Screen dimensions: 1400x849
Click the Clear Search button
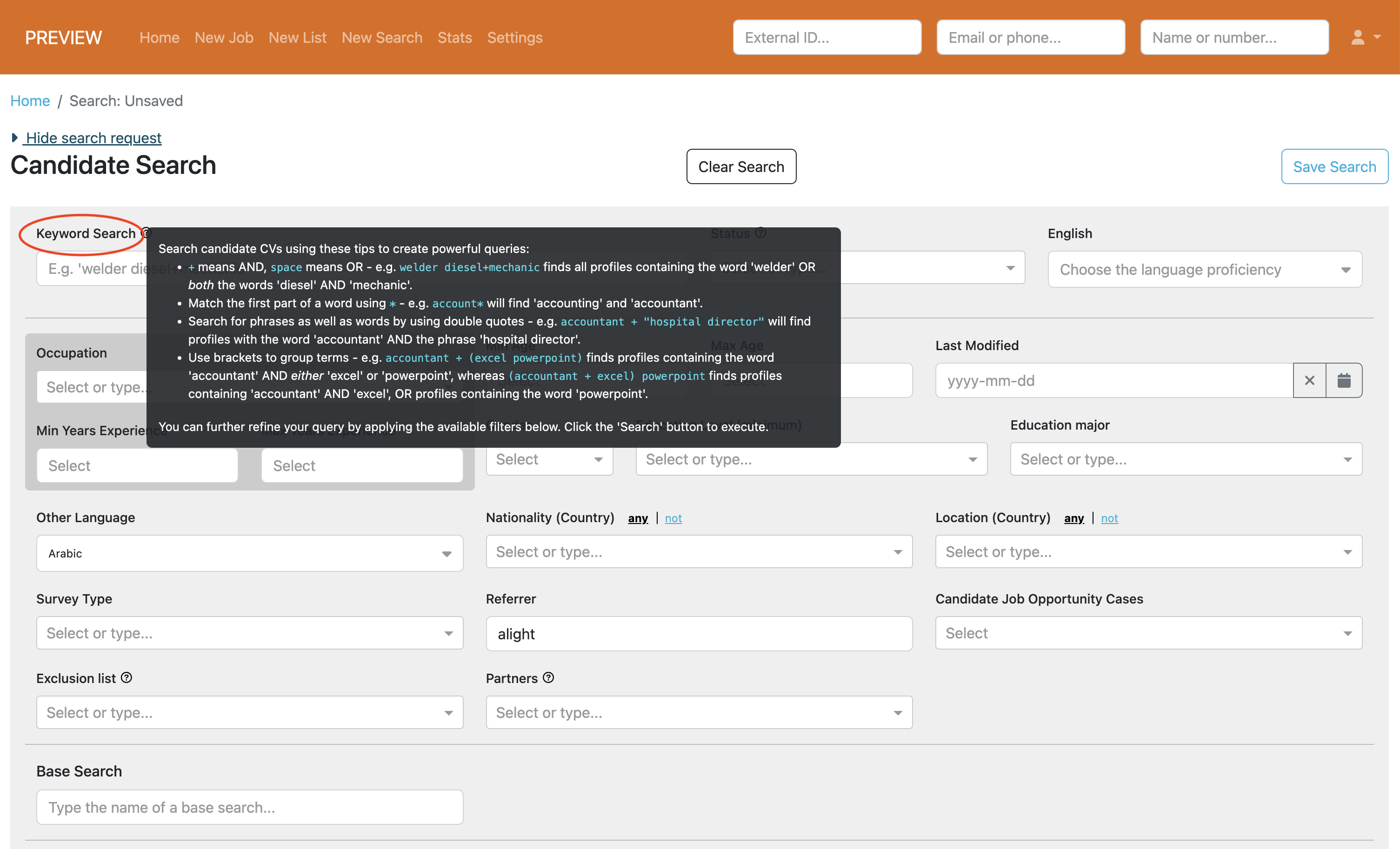pos(741,166)
